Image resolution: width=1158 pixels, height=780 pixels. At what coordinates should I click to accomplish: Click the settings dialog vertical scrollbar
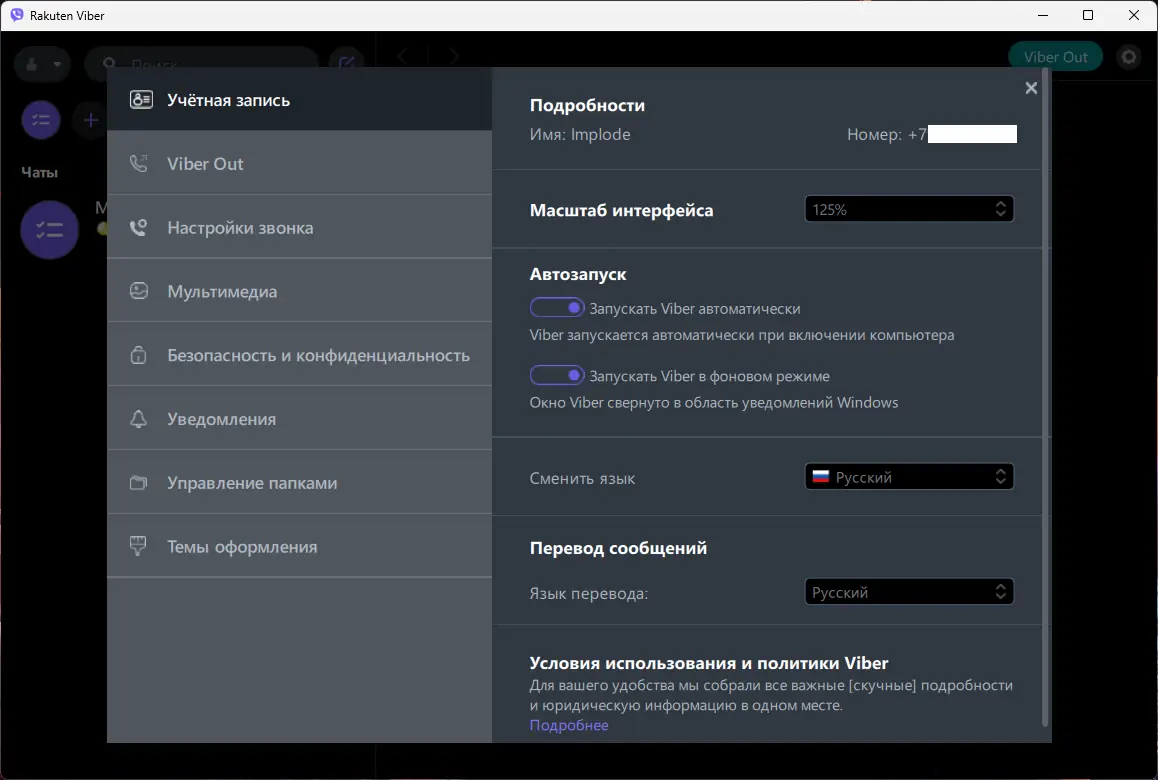pyautogui.click(x=1046, y=400)
